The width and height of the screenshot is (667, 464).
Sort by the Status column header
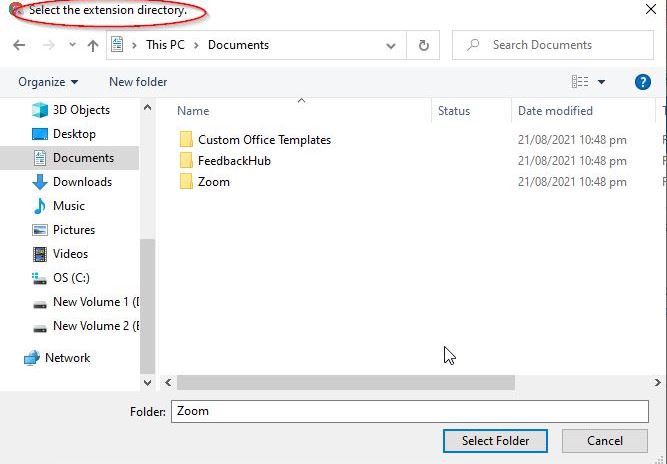(x=454, y=111)
